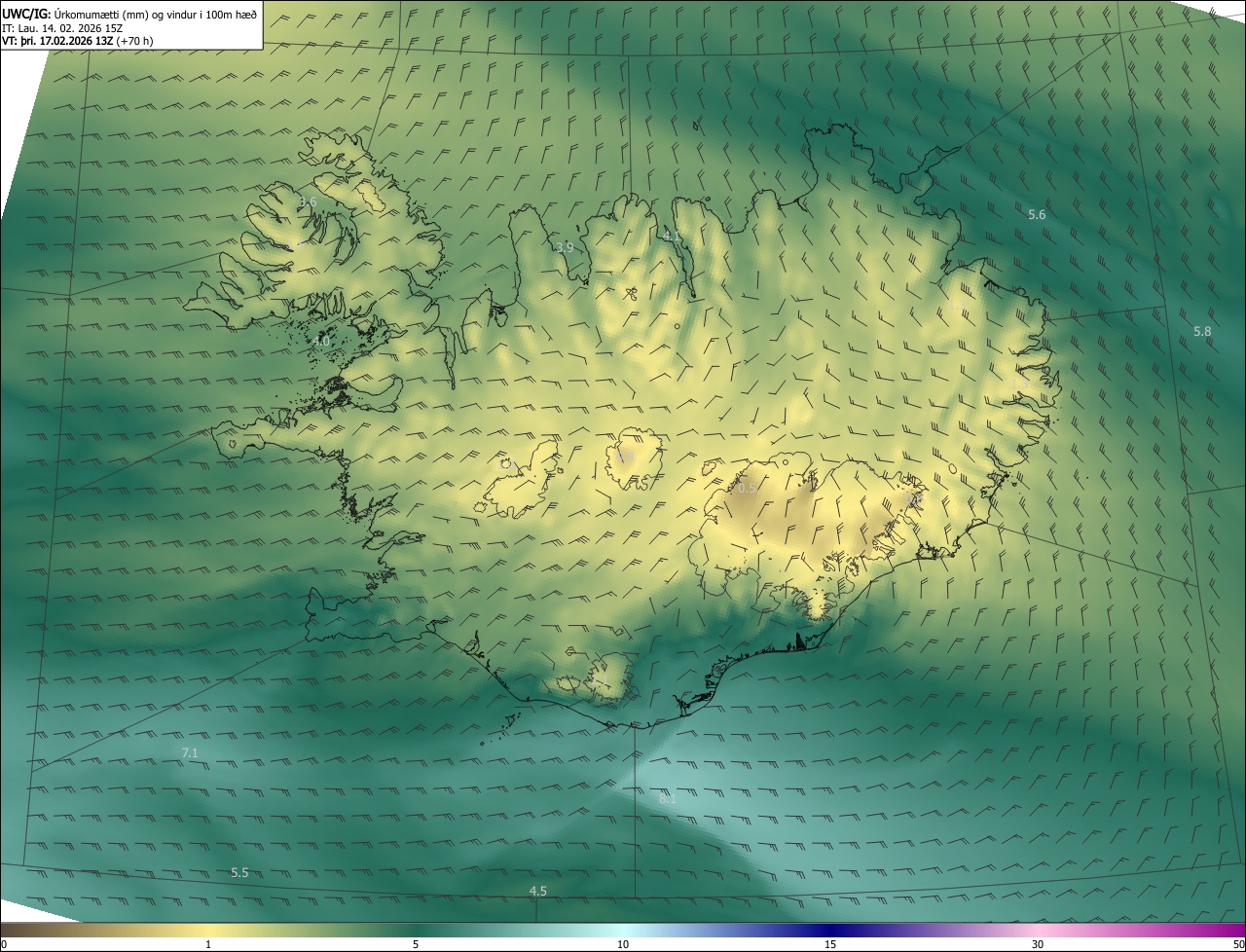1246x952 pixels.
Task: Click the map value label '4.0'
Action: pyautogui.click(x=321, y=342)
